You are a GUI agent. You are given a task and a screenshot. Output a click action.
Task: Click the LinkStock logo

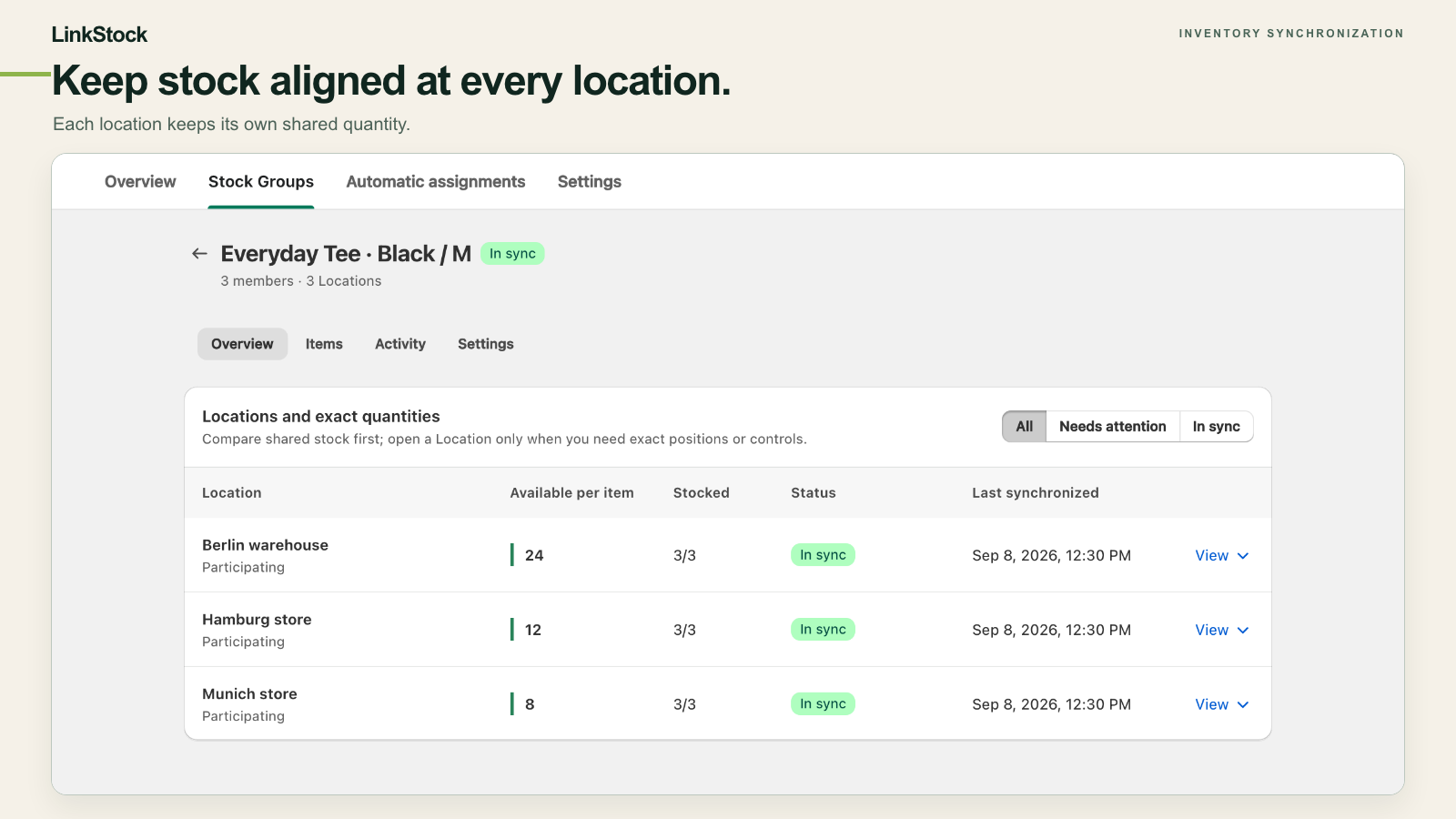99,35
